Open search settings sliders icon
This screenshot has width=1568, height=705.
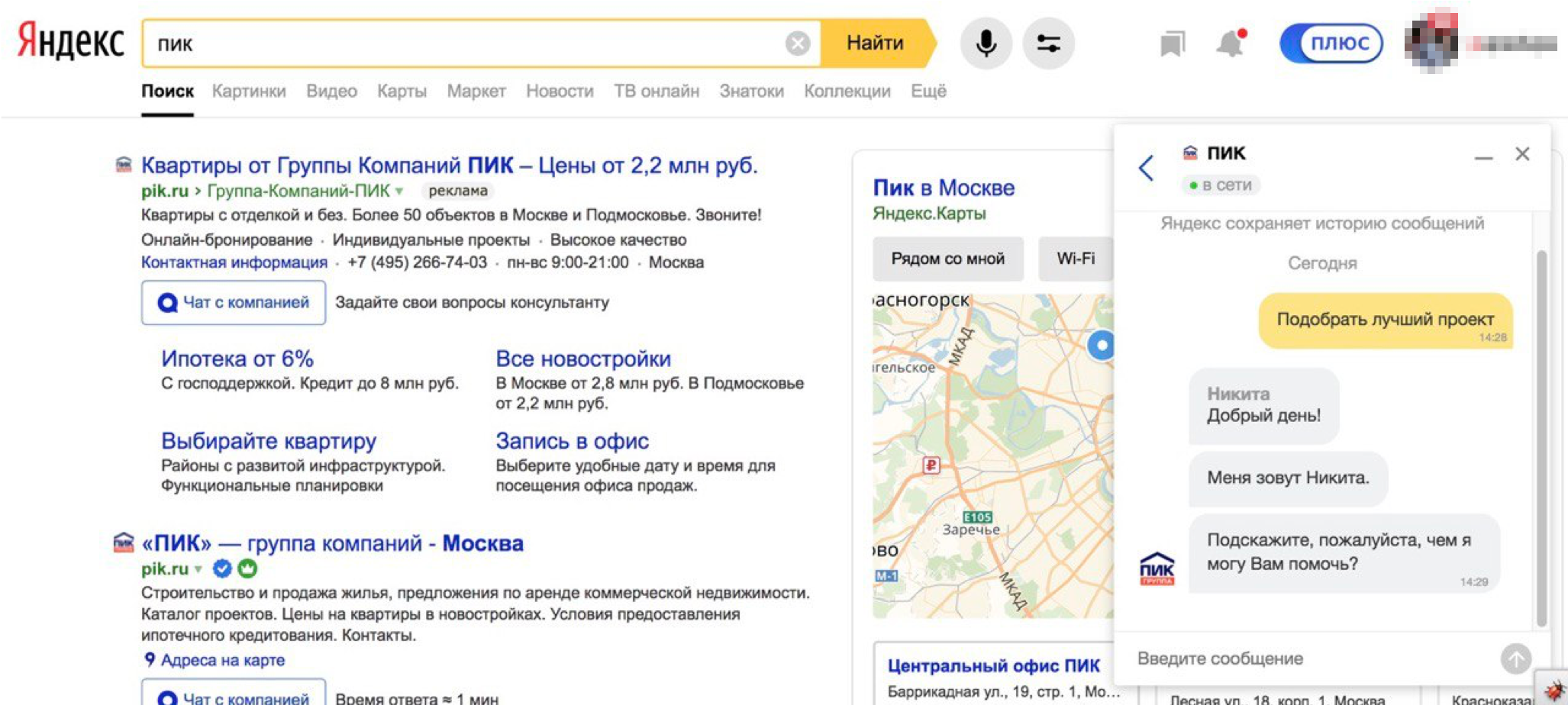tap(1048, 43)
